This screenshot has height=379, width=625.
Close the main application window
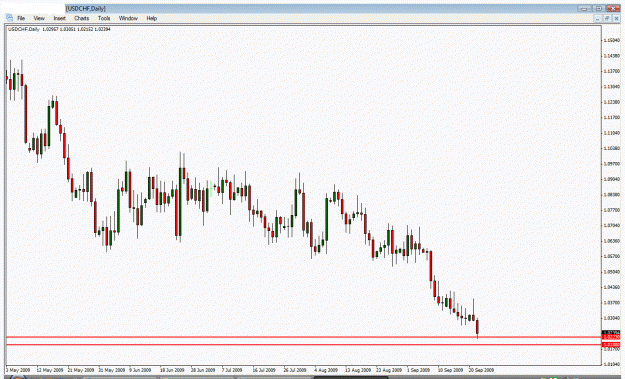tap(613, 8)
